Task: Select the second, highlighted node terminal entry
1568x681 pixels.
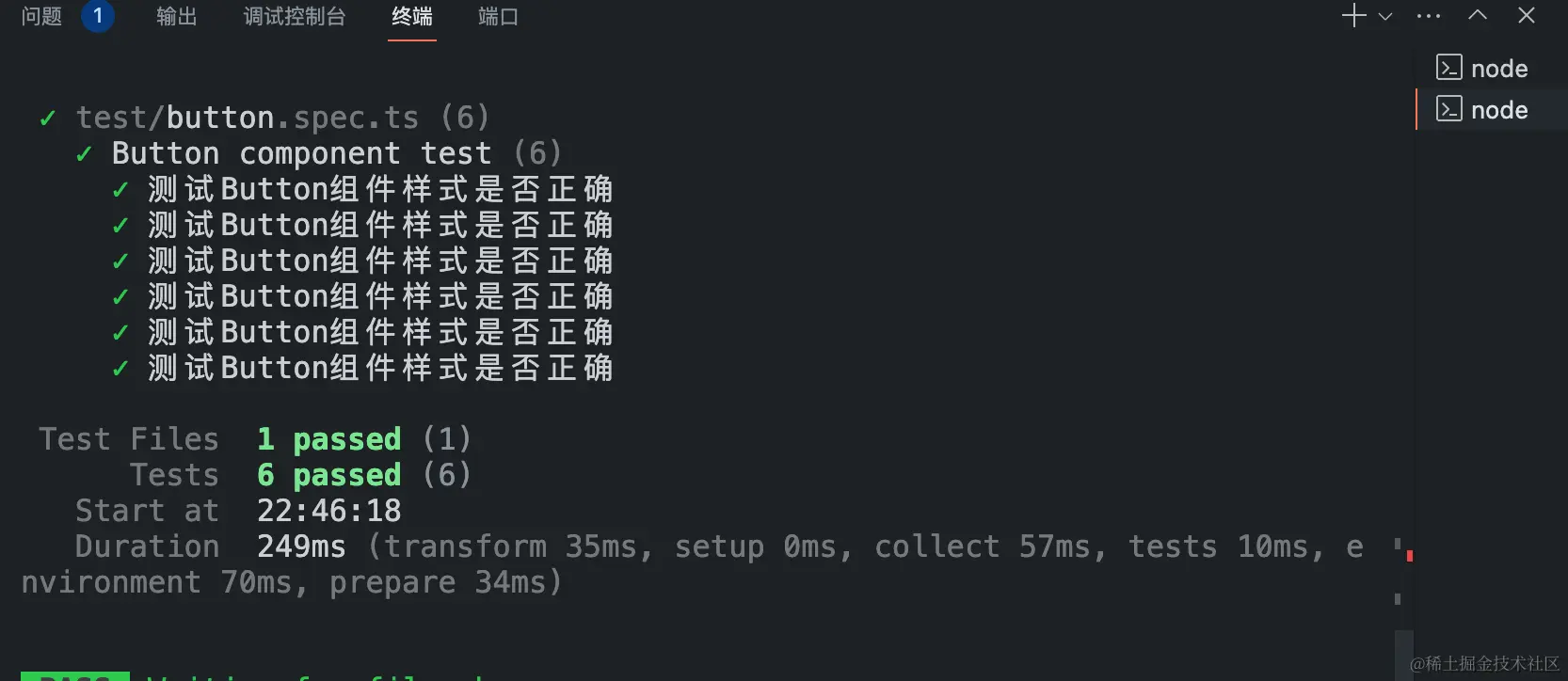Action: pyautogui.click(x=1498, y=110)
